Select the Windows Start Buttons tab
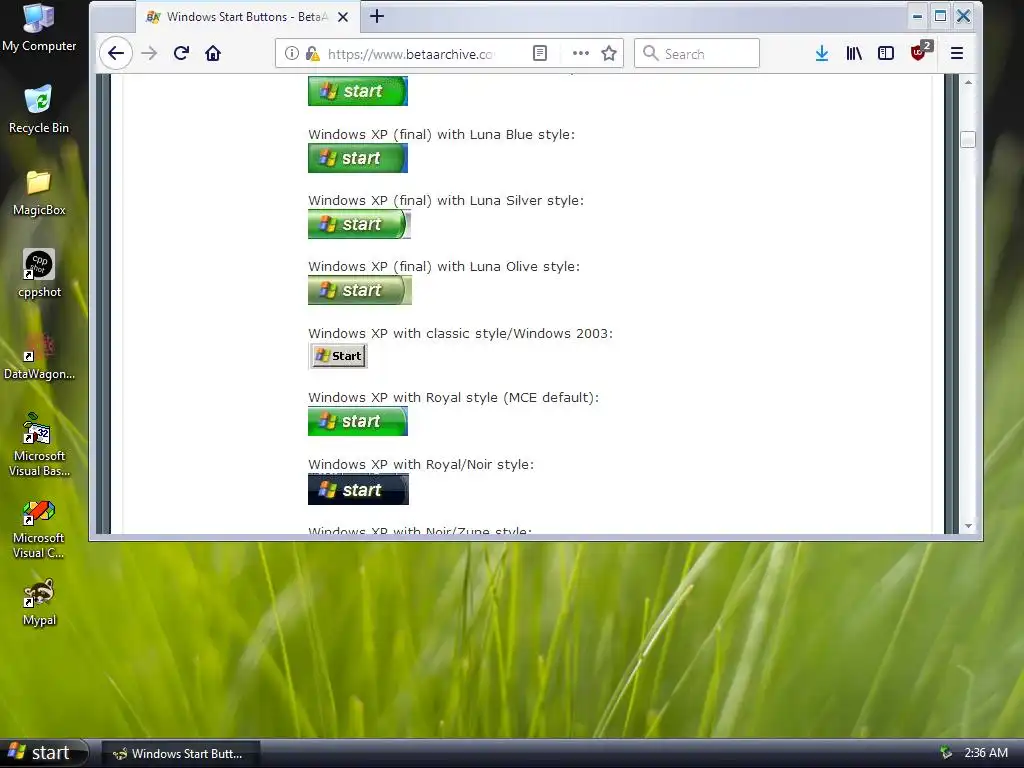This screenshot has width=1024, height=768. [248, 17]
